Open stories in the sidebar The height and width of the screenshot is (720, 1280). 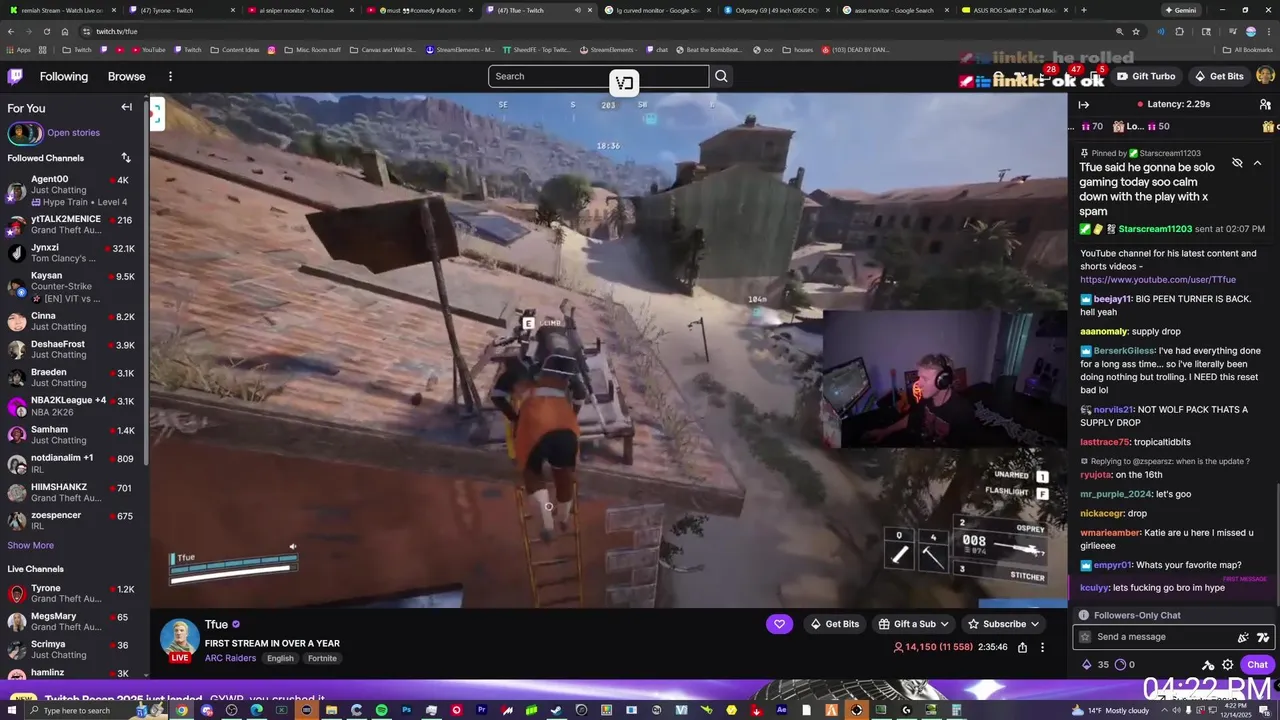click(55, 132)
